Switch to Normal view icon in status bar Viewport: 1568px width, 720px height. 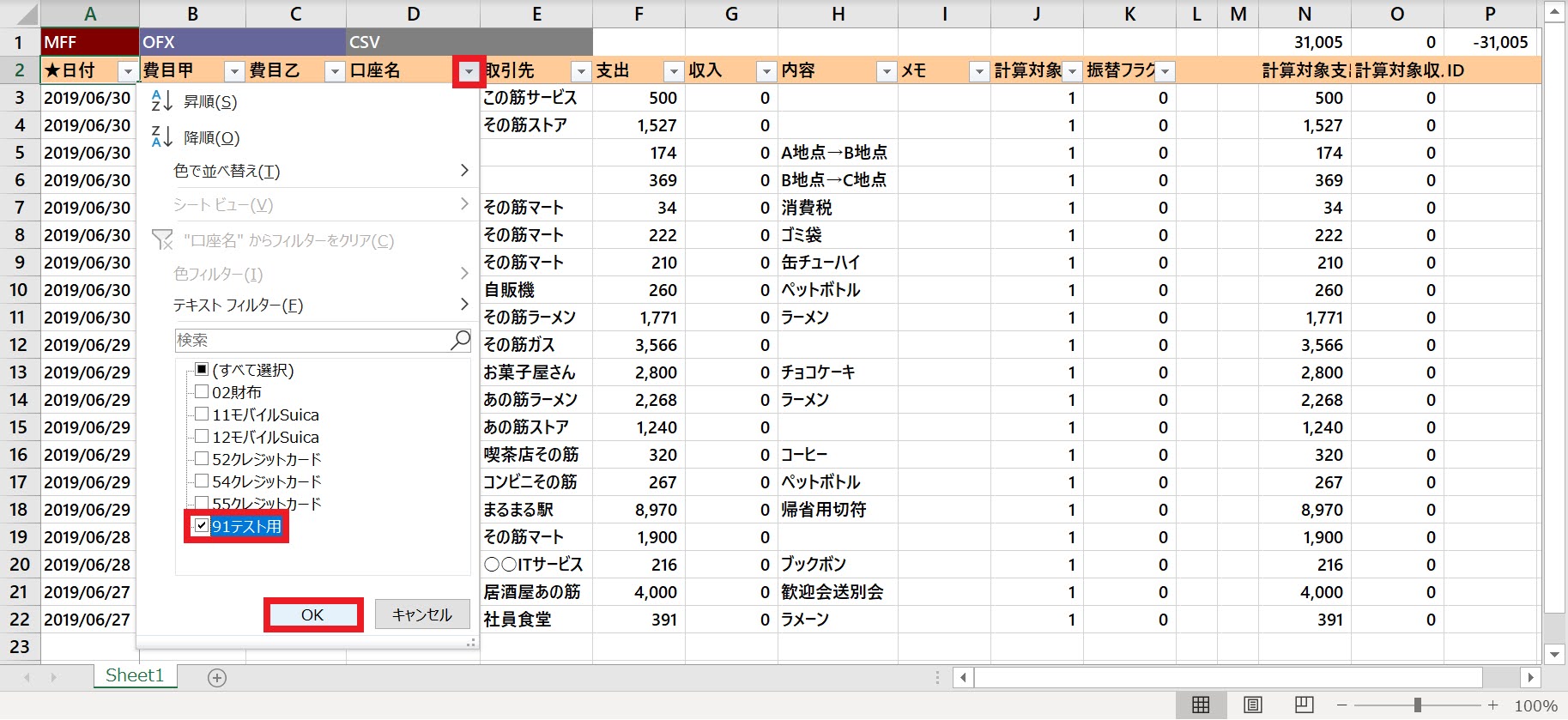[1201, 705]
